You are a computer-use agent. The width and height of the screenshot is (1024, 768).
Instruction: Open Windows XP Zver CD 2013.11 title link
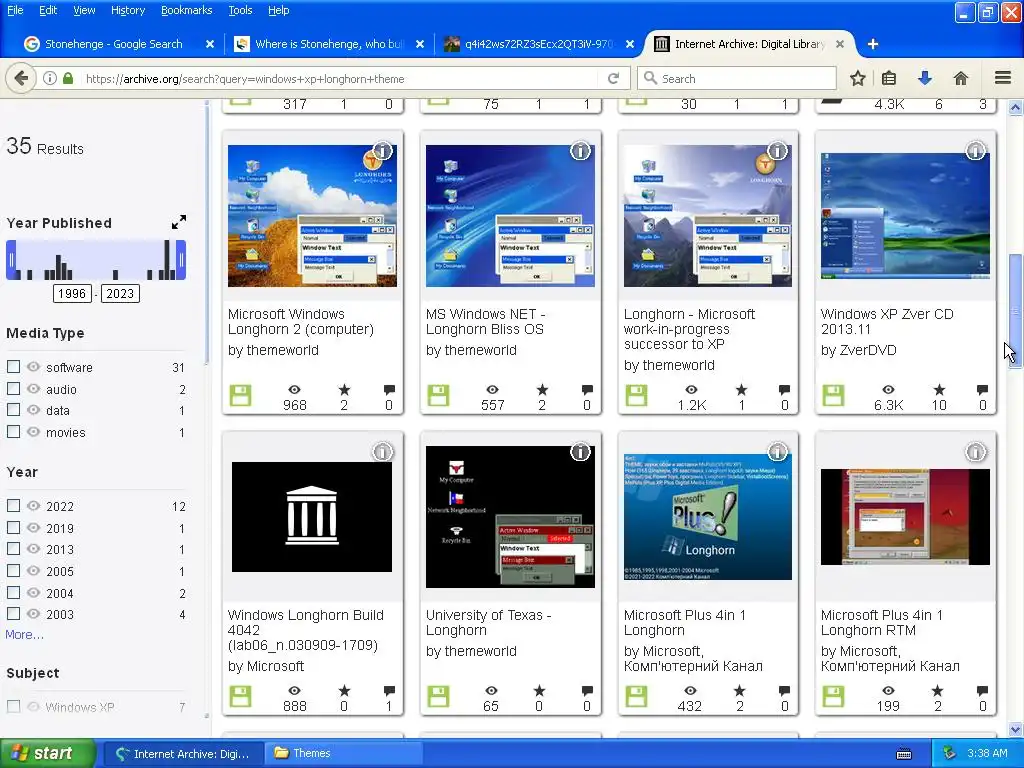[x=887, y=321]
